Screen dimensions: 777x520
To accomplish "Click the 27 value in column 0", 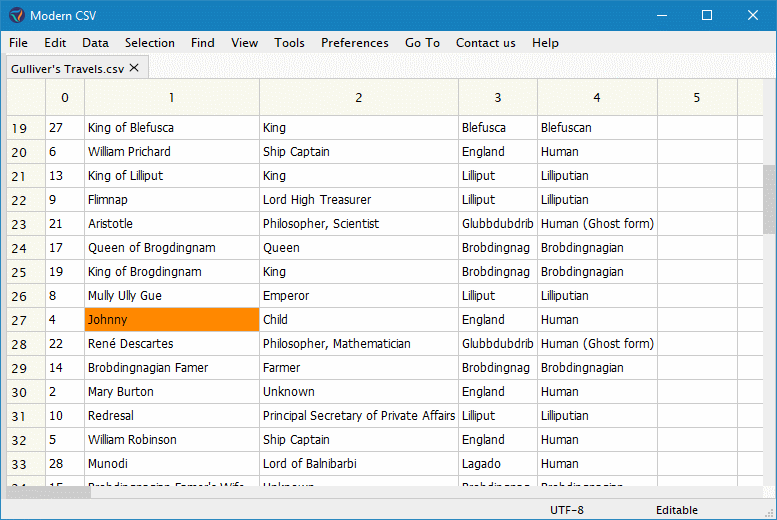I will (65, 128).
